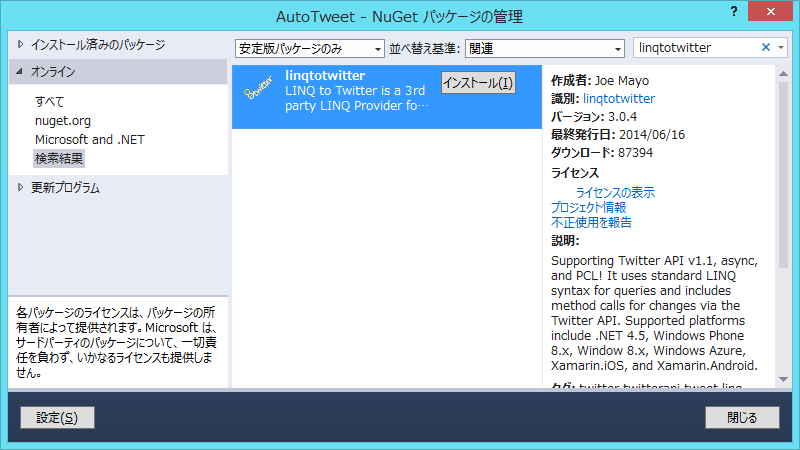Open the ライセンスの表示 link
The width and height of the screenshot is (800, 450).
tap(615, 193)
